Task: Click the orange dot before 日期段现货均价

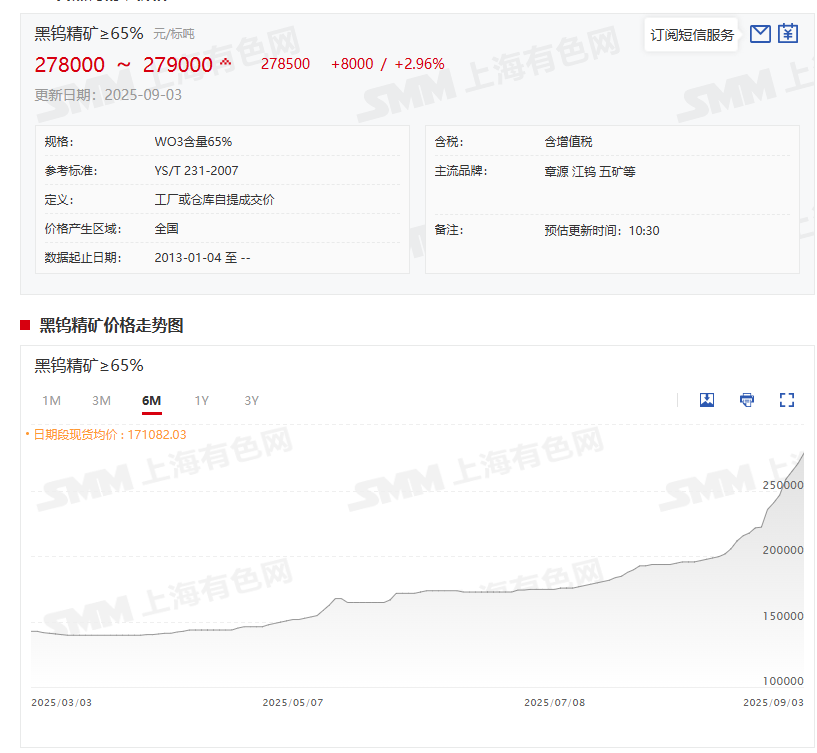Action: click(x=27, y=435)
